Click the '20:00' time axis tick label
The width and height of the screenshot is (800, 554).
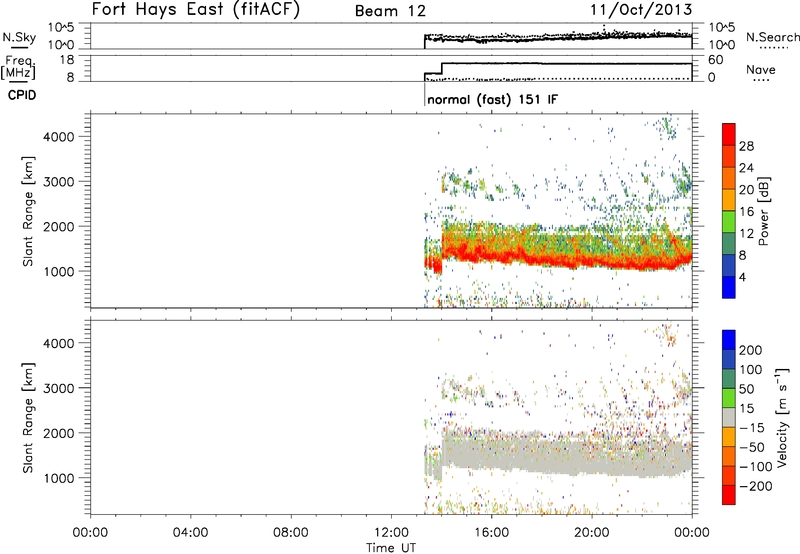591,533
